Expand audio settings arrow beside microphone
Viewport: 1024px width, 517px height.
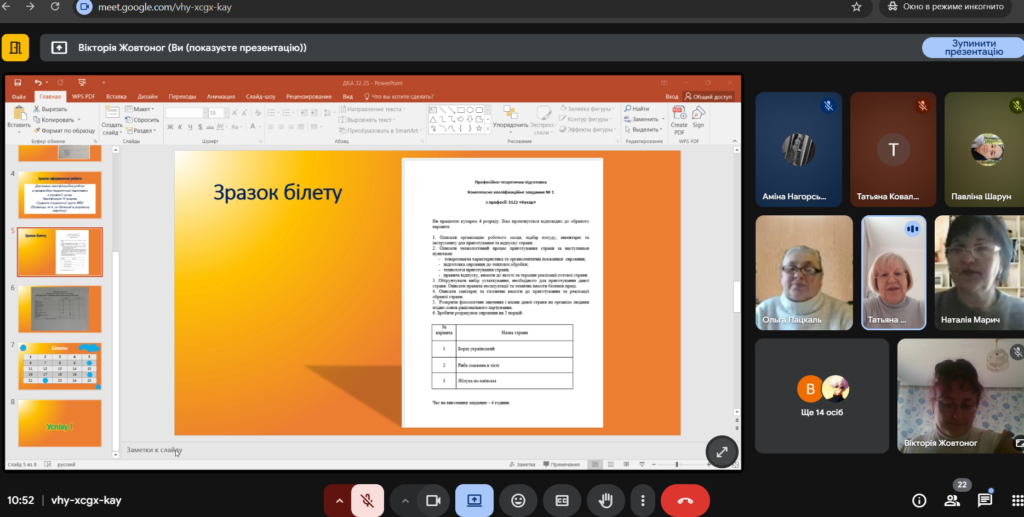[x=338, y=500]
